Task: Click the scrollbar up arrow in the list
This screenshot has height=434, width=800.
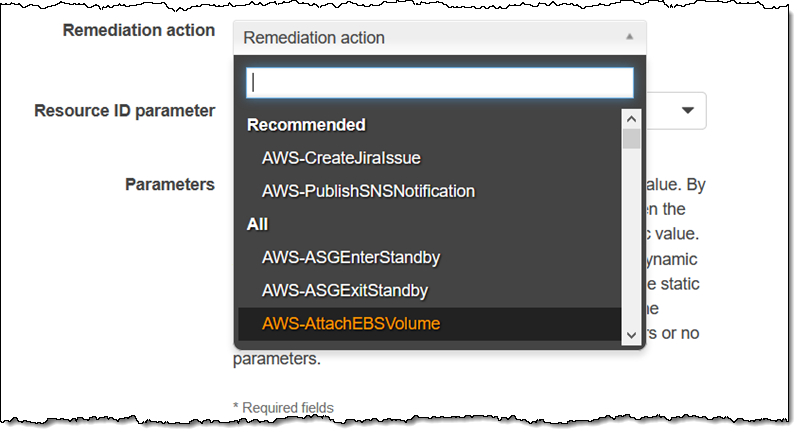Action: (x=631, y=115)
